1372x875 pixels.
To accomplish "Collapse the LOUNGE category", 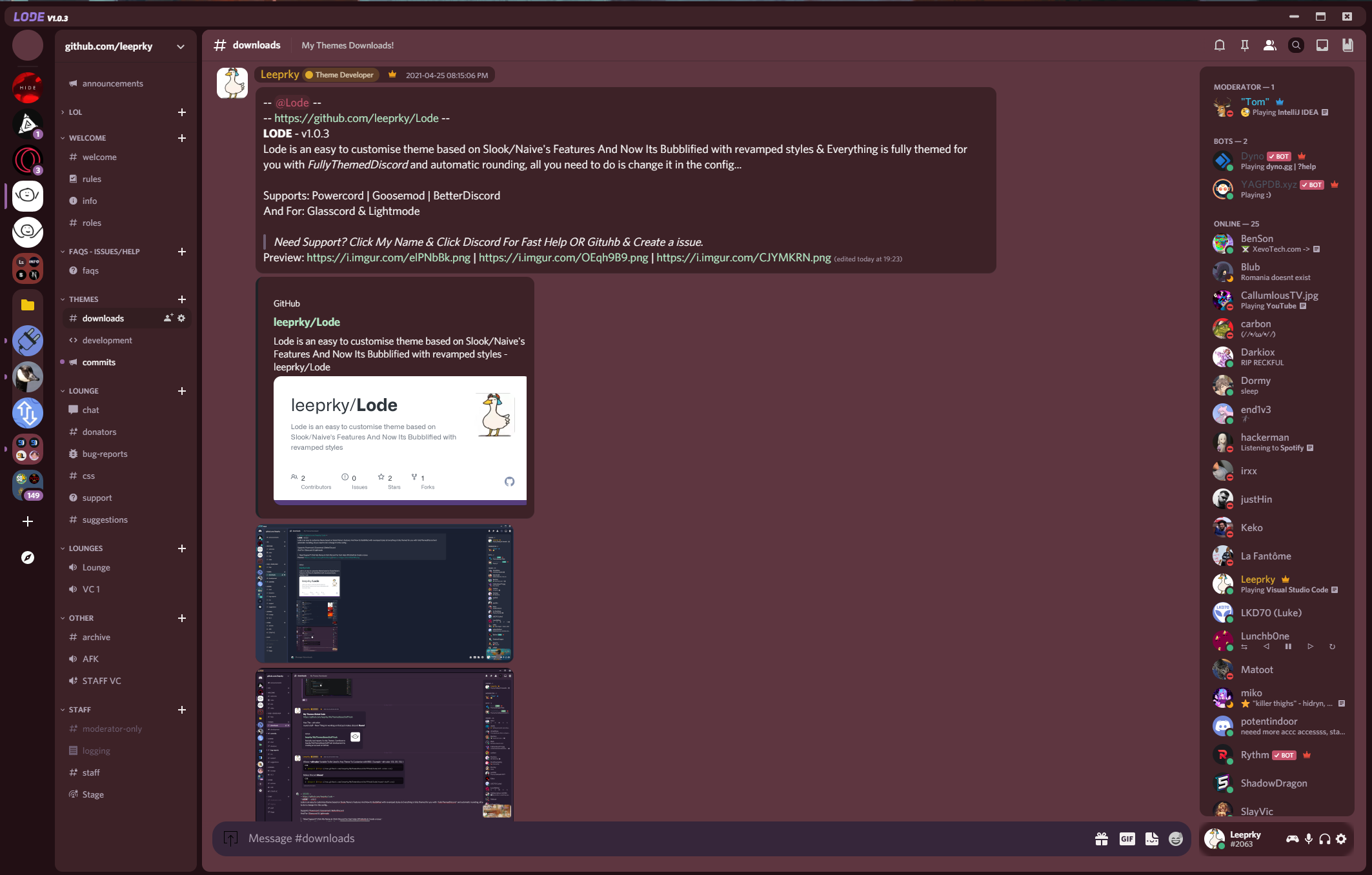I will [84, 391].
